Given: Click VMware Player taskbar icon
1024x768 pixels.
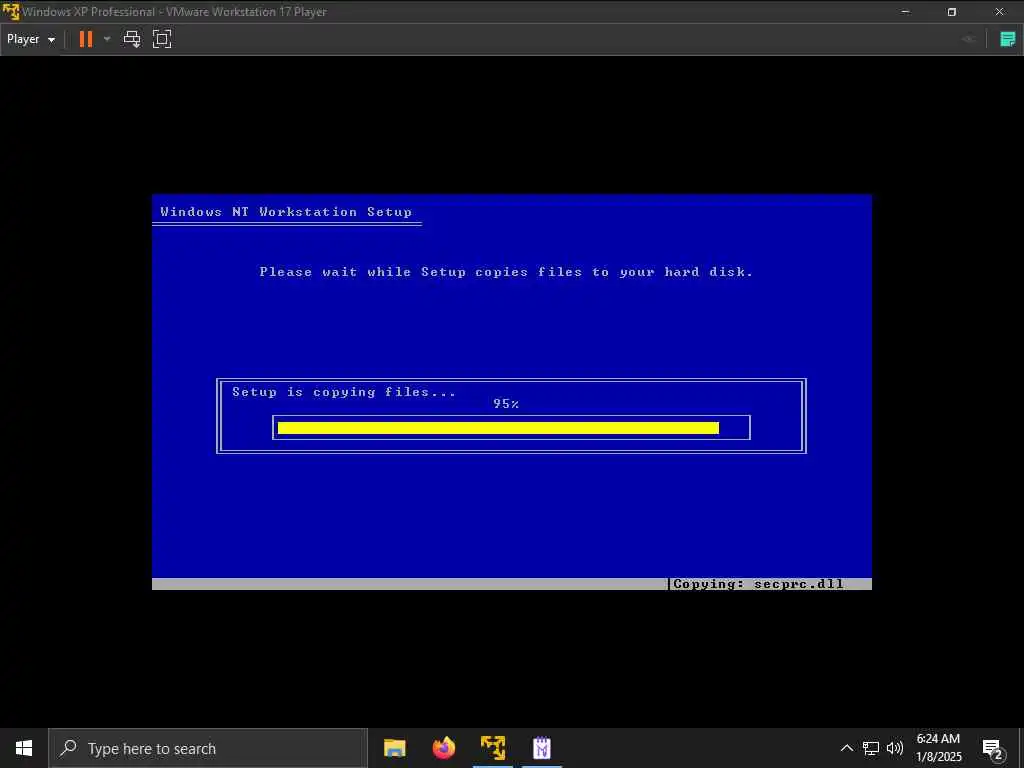Looking at the screenshot, I should point(493,748).
